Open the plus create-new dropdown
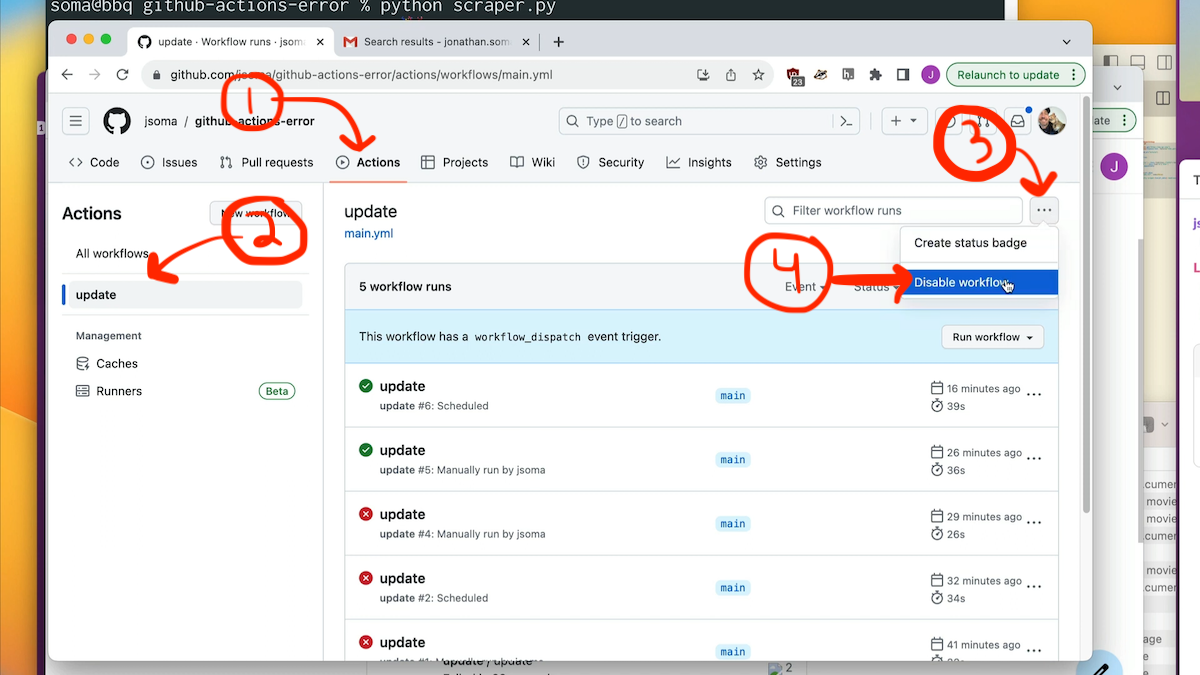Image resolution: width=1200 pixels, height=675 pixels. coord(904,121)
